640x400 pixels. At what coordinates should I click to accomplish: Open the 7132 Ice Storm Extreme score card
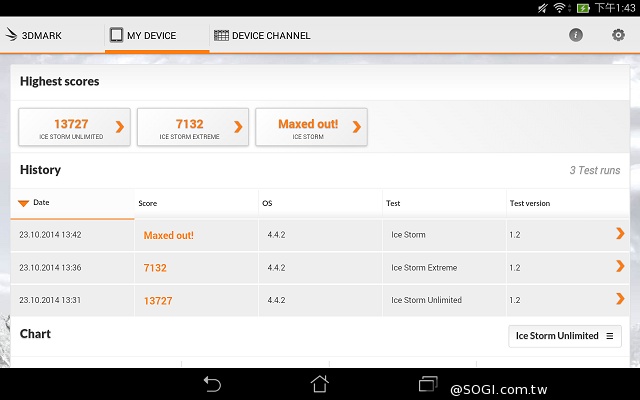[x=192, y=127]
